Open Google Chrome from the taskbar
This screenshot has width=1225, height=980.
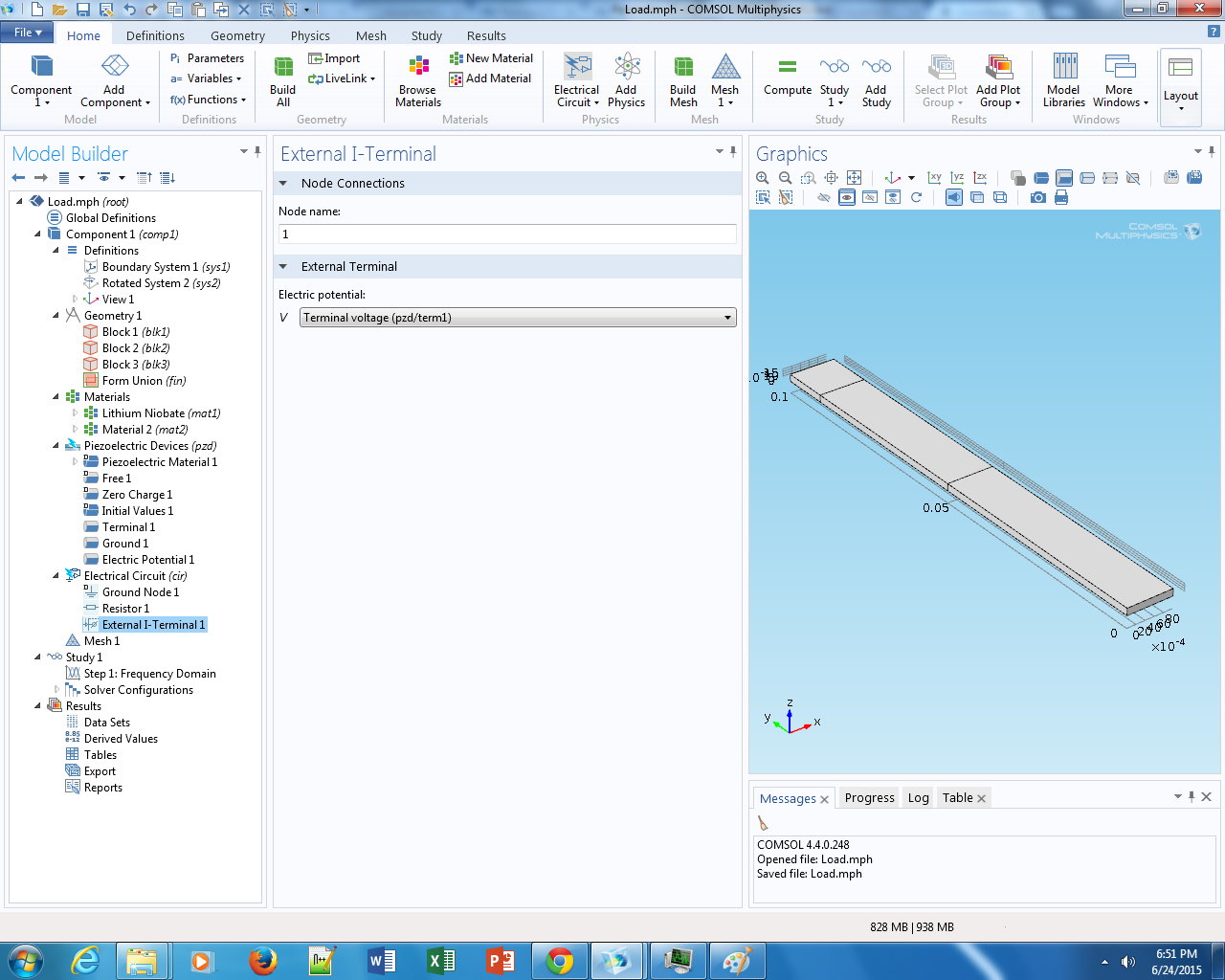coord(560,960)
